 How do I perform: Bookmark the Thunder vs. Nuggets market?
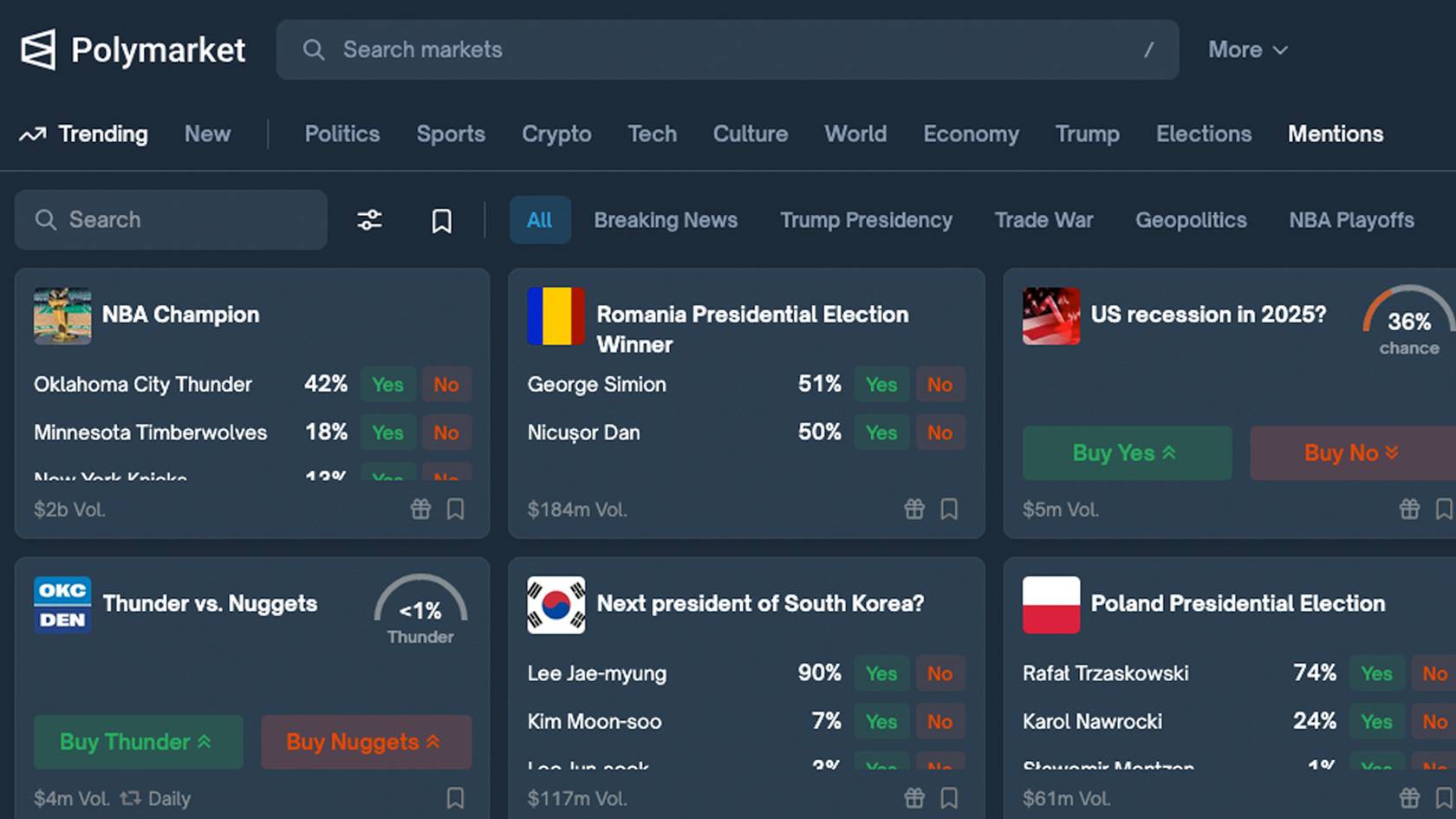click(x=455, y=798)
